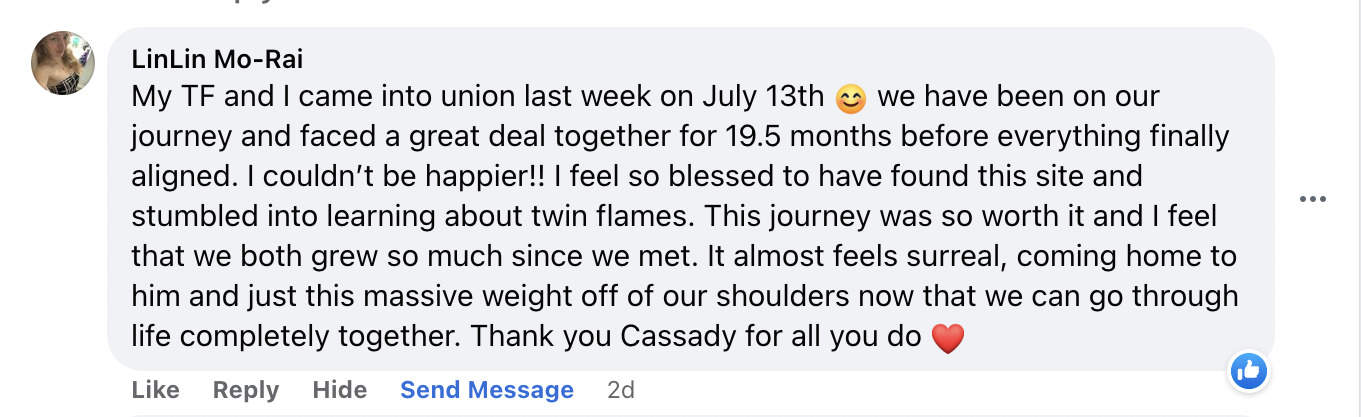
Task: Click the red heart emoji
Action: tap(947, 338)
